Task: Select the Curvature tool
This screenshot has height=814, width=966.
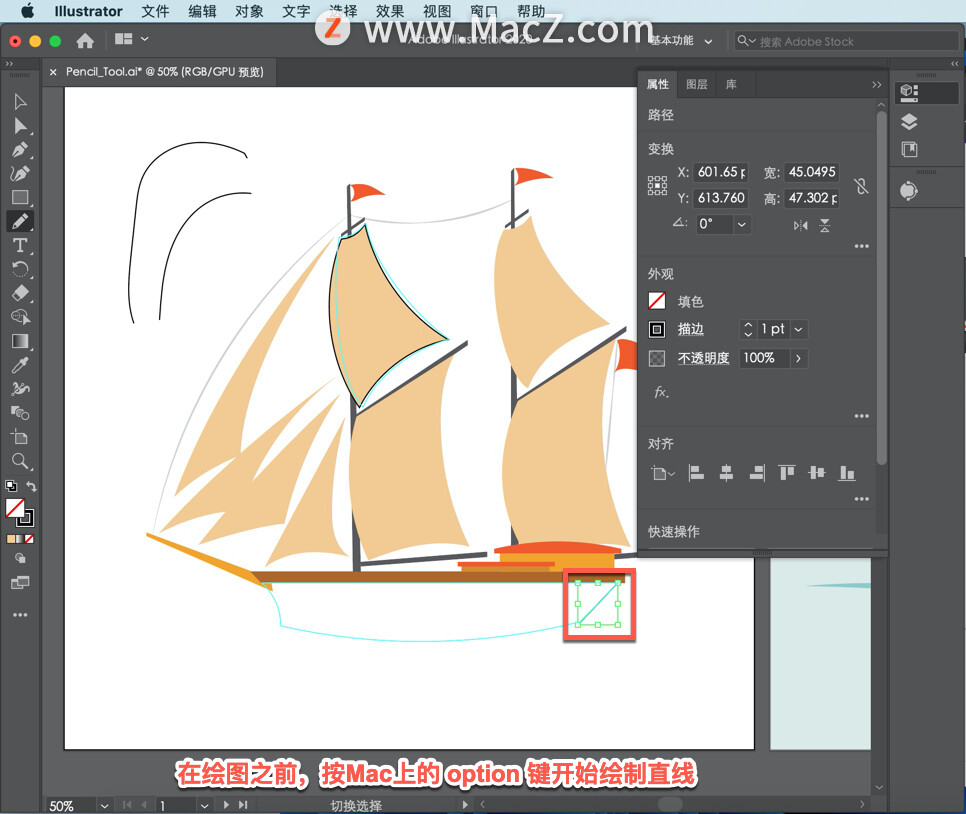Action: tap(20, 174)
